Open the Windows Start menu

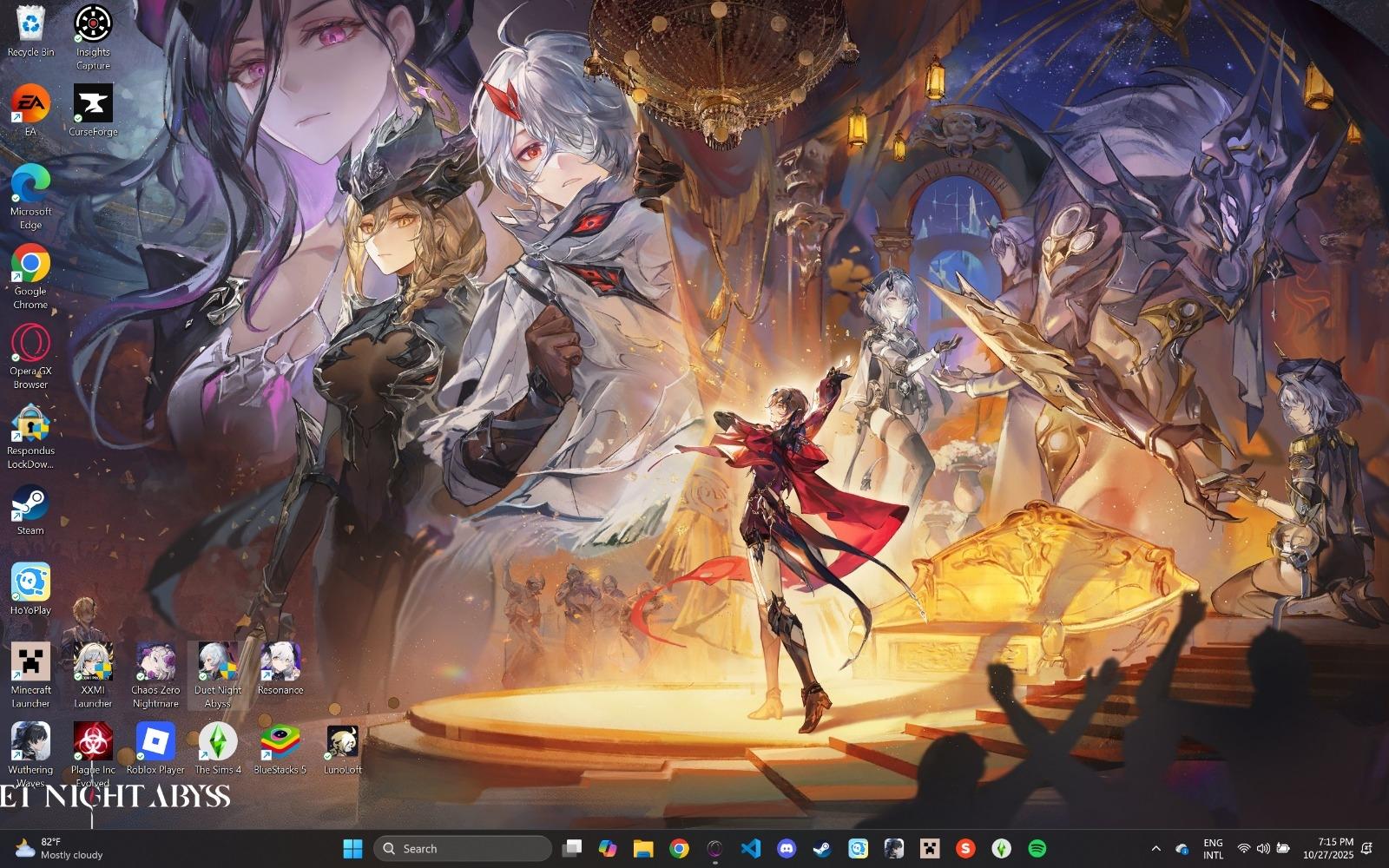click(x=352, y=848)
